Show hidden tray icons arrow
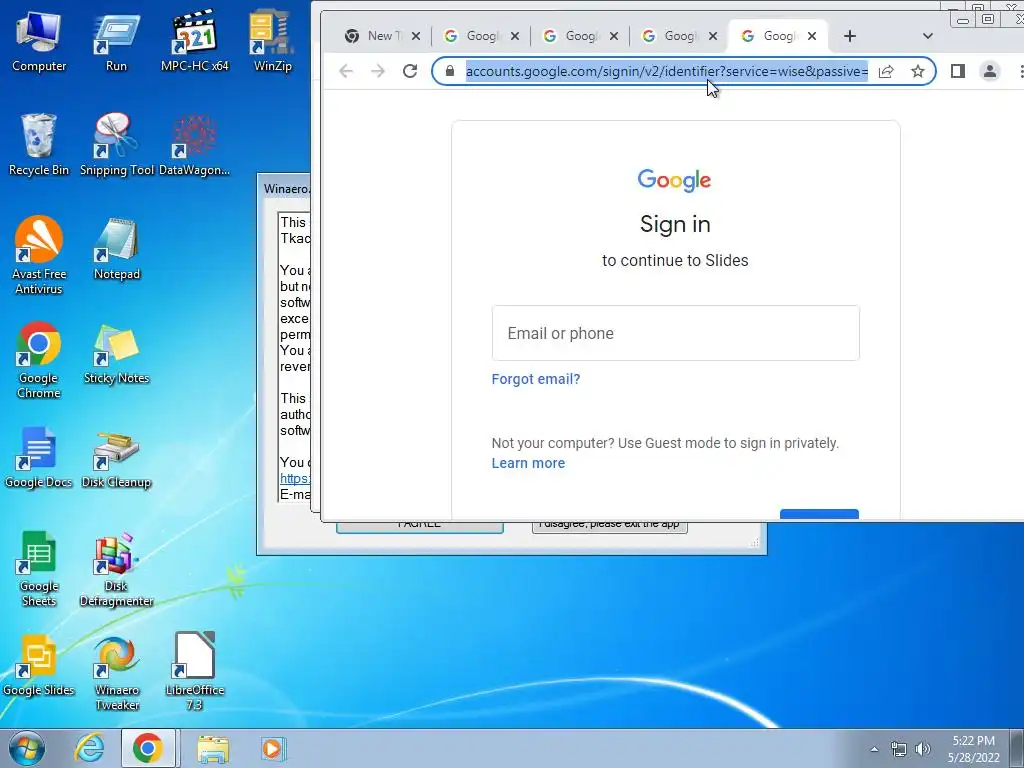The image size is (1024, 768). (x=874, y=749)
